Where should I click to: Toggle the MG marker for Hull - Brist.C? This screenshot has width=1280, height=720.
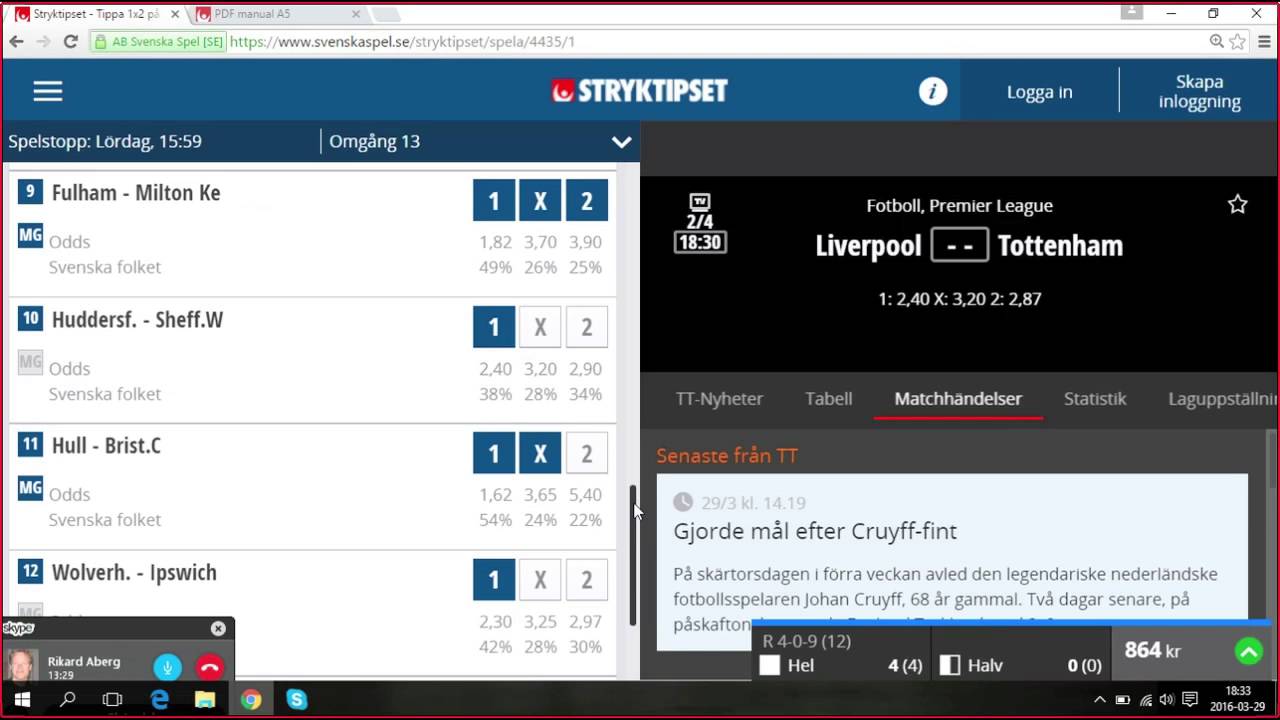click(31, 487)
